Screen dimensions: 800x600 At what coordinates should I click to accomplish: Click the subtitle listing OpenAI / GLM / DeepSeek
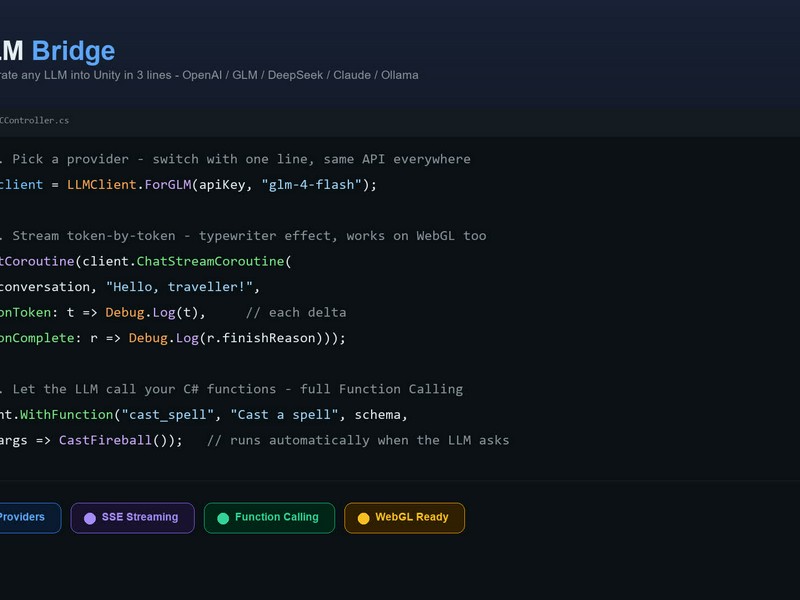[x=209, y=75]
